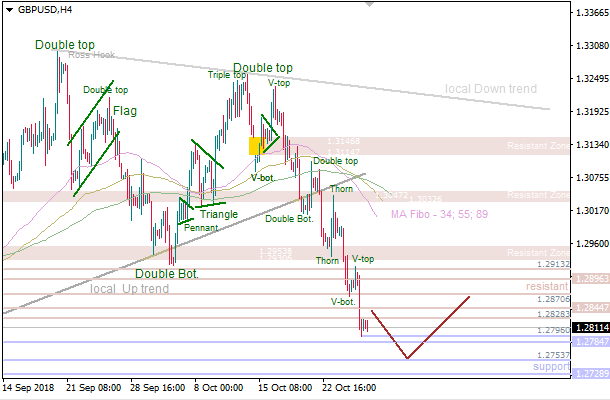Select the '8 Oct 00:00' time axis label
The image size is (610, 400).
click(219, 385)
